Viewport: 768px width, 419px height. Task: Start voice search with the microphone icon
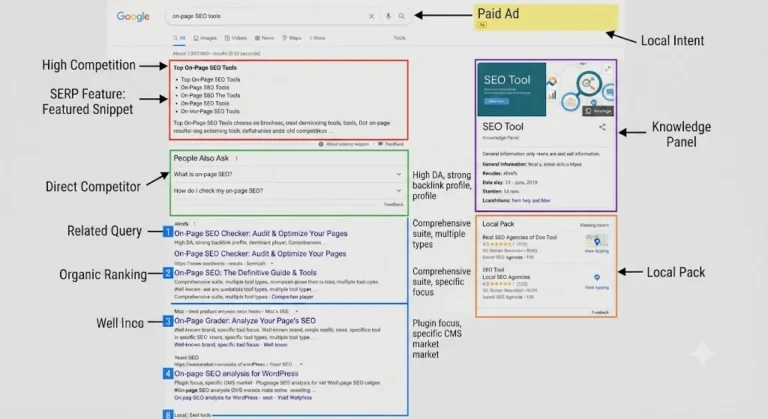388,16
